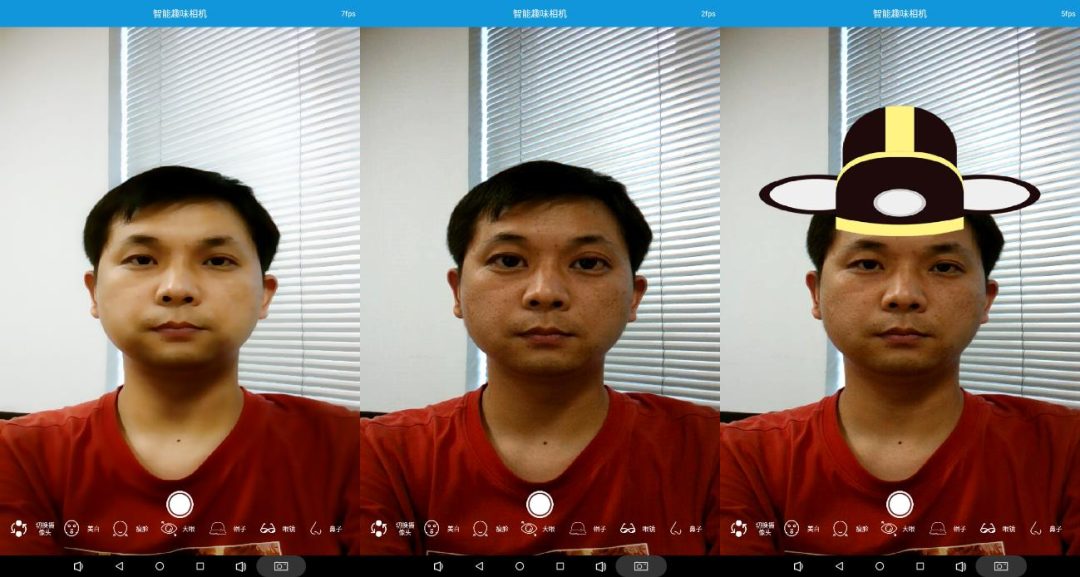Tap the switch camera icon in the 5fps screen

(739, 528)
